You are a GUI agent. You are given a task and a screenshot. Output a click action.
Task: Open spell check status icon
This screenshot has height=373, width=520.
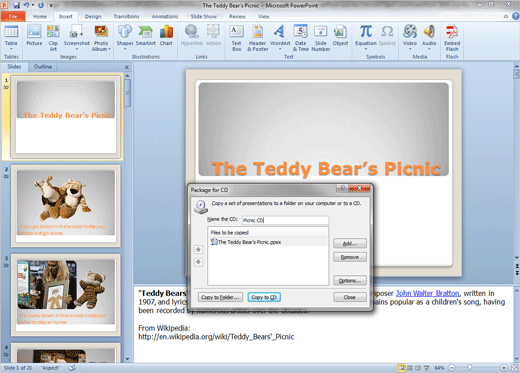72,368
